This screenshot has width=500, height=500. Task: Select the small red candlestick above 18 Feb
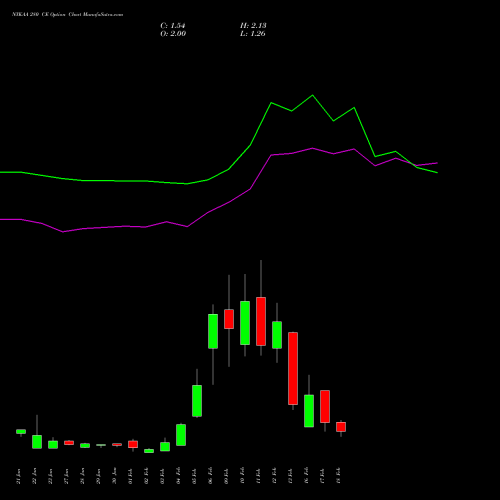click(341, 427)
